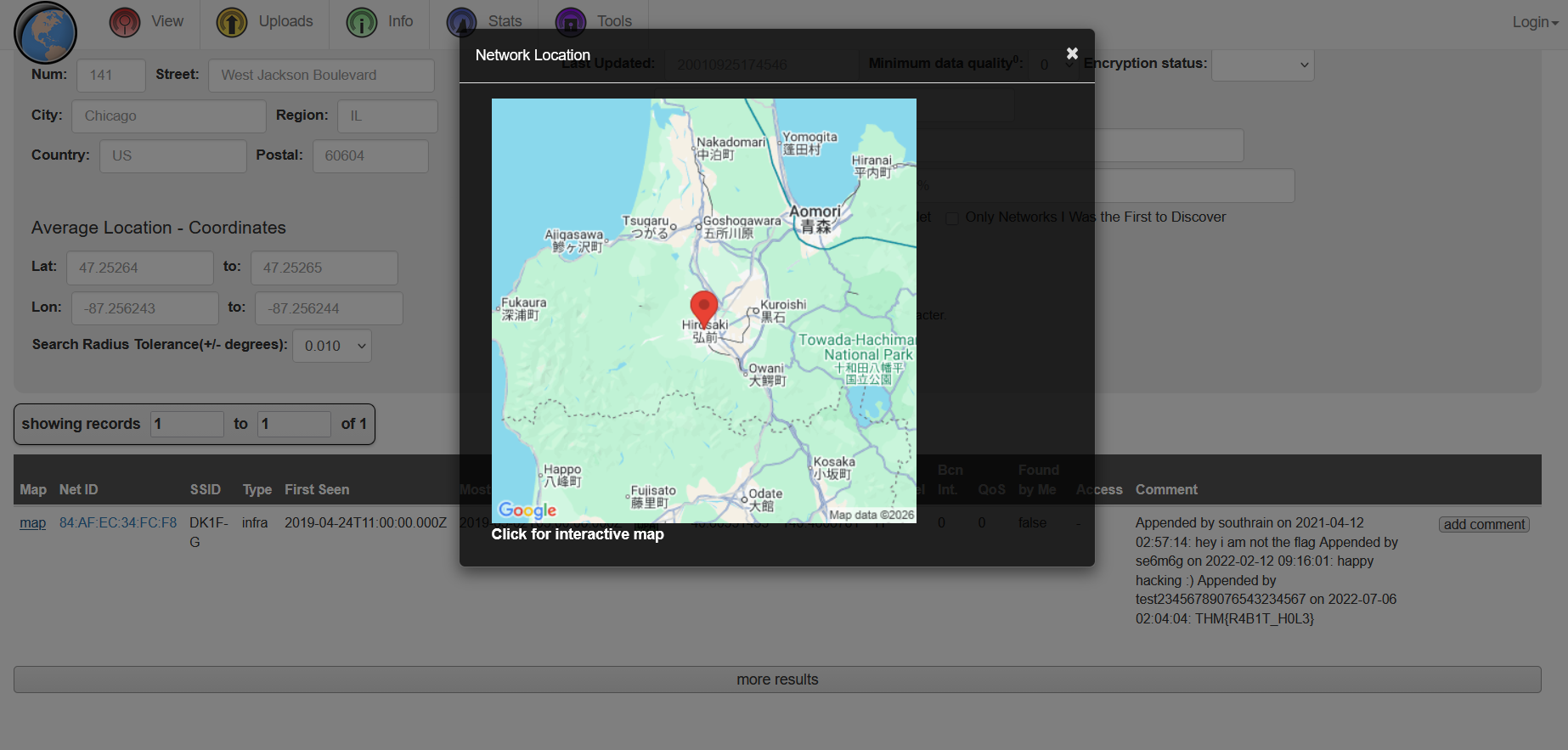Click the showing records start field
The width and height of the screenshot is (1568, 750).
coord(187,424)
